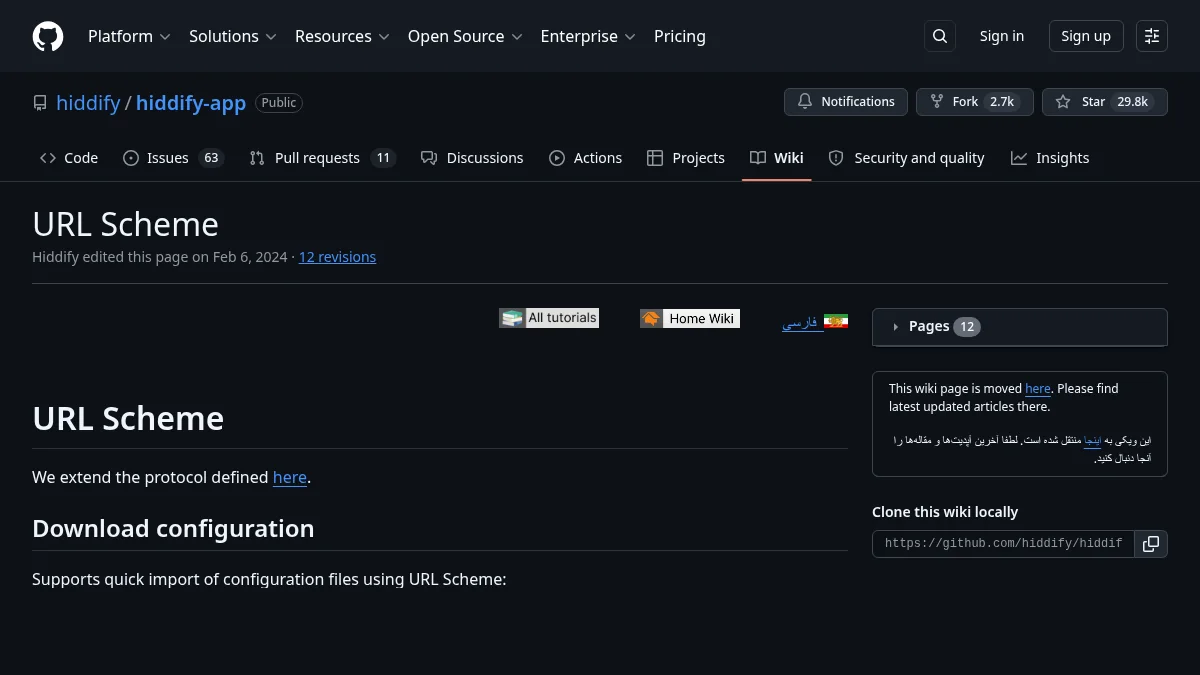Click the GitHub logo icon

[x=48, y=36]
